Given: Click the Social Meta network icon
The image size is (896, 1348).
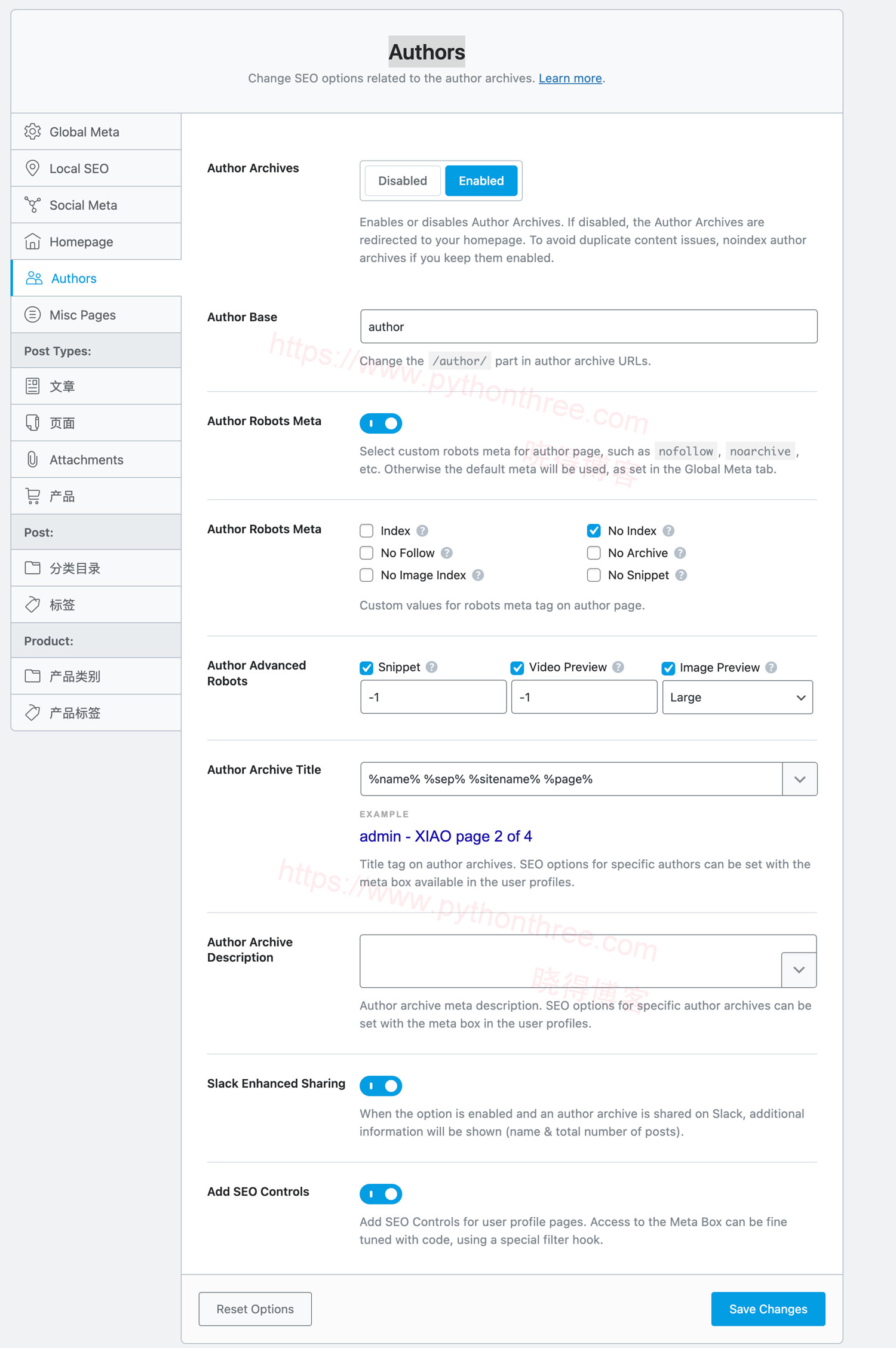Looking at the screenshot, I should tap(33, 205).
